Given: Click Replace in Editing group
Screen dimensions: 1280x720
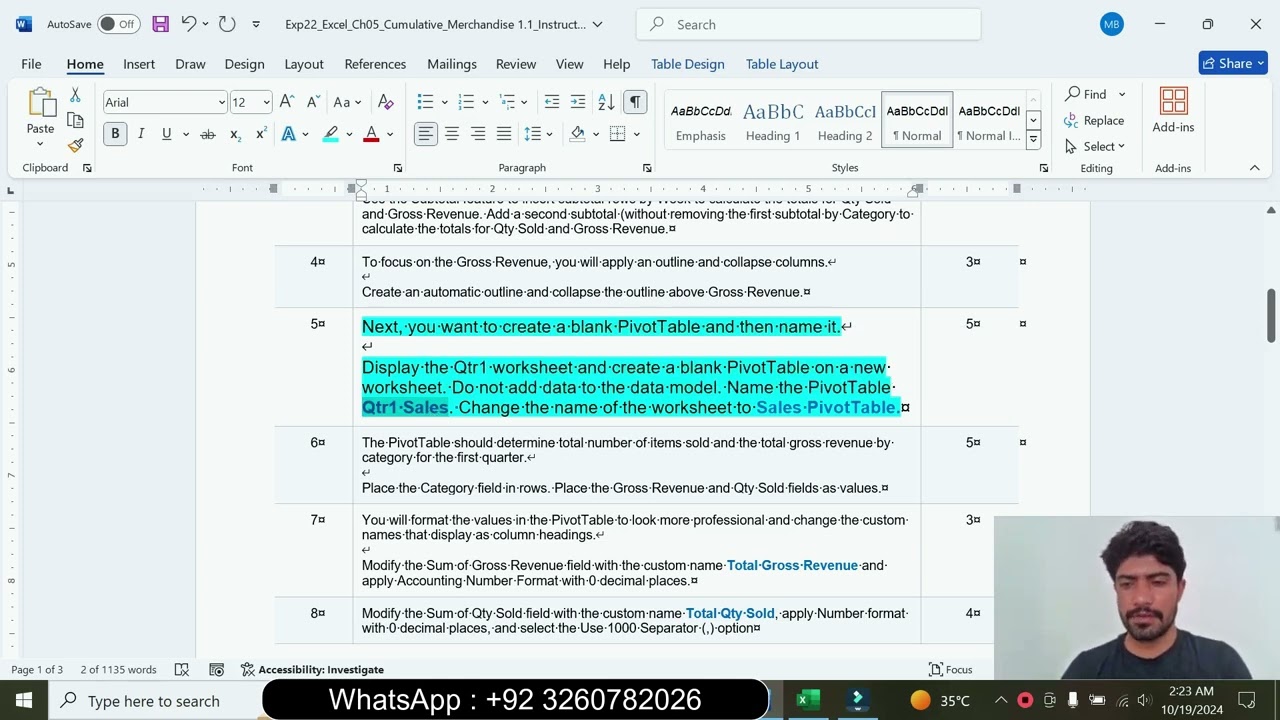Looking at the screenshot, I should click(1095, 120).
